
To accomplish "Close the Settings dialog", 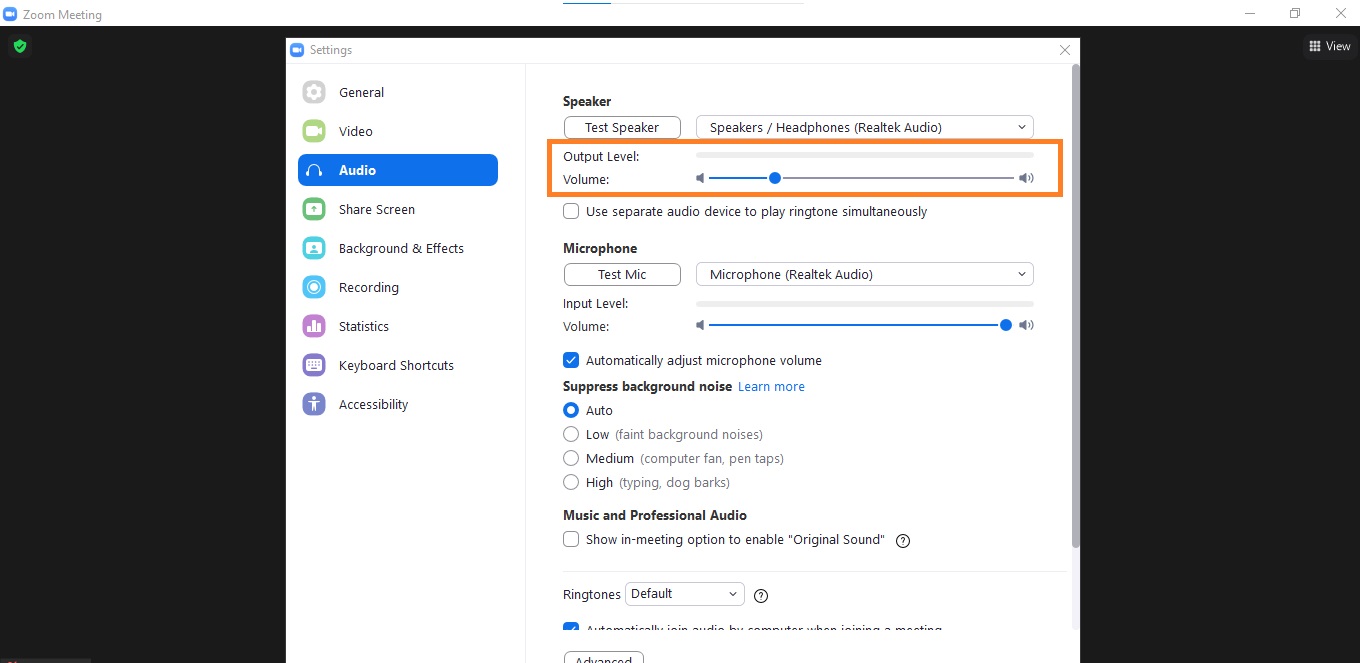I will (1064, 50).
